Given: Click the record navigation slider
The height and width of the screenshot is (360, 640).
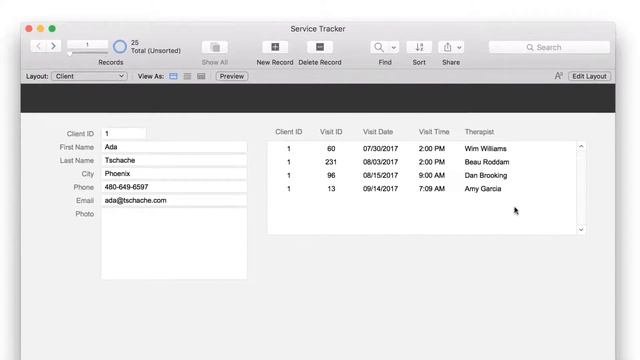Looking at the screenshot, I should 87,53.
